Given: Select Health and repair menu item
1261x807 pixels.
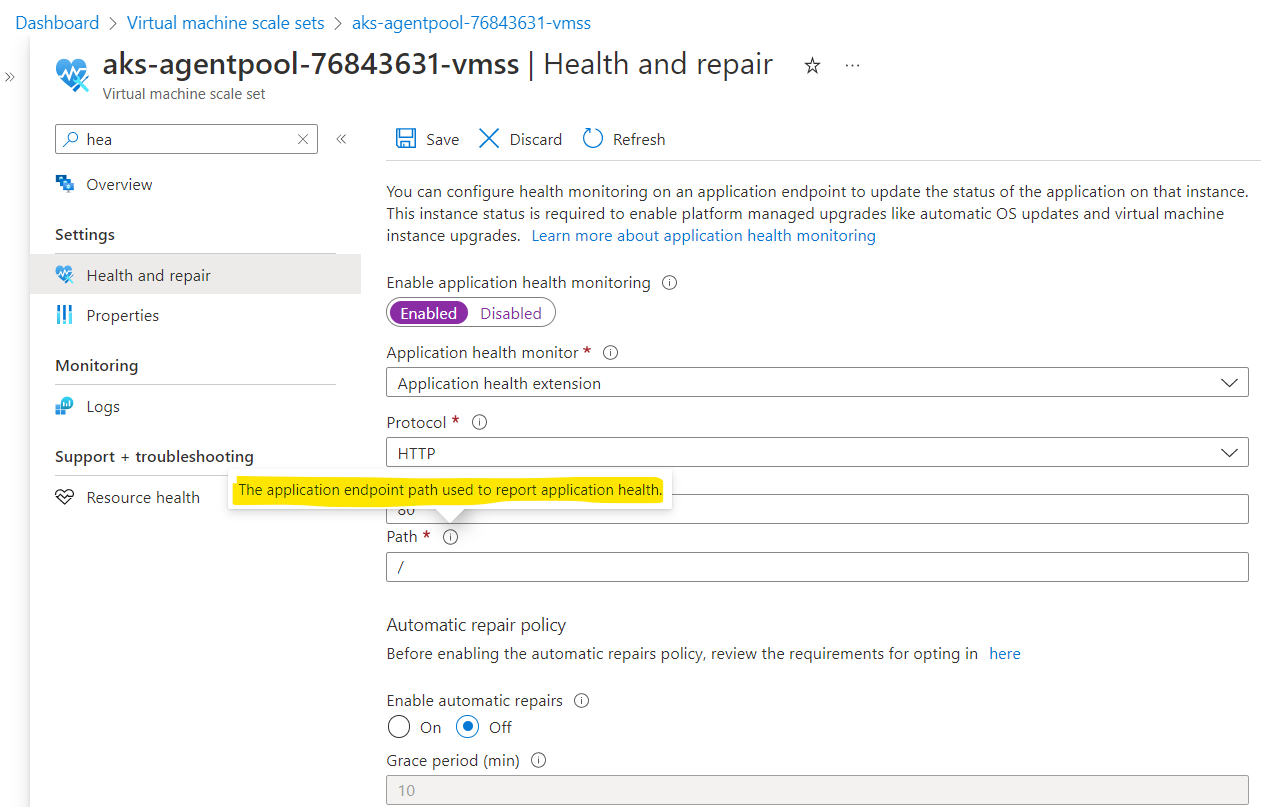Looking at the screenshot, I should click(195, 275).
